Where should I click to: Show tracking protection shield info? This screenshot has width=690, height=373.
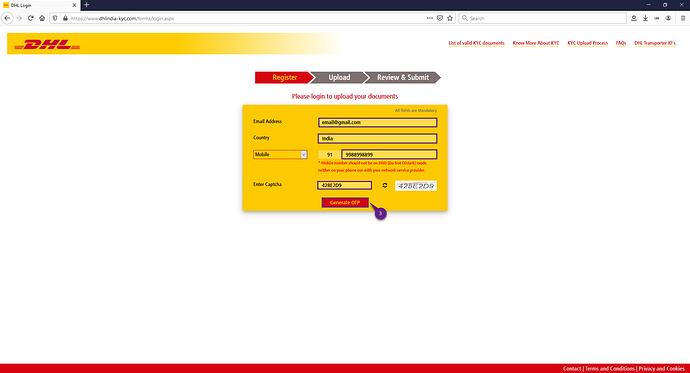(55, 18)
